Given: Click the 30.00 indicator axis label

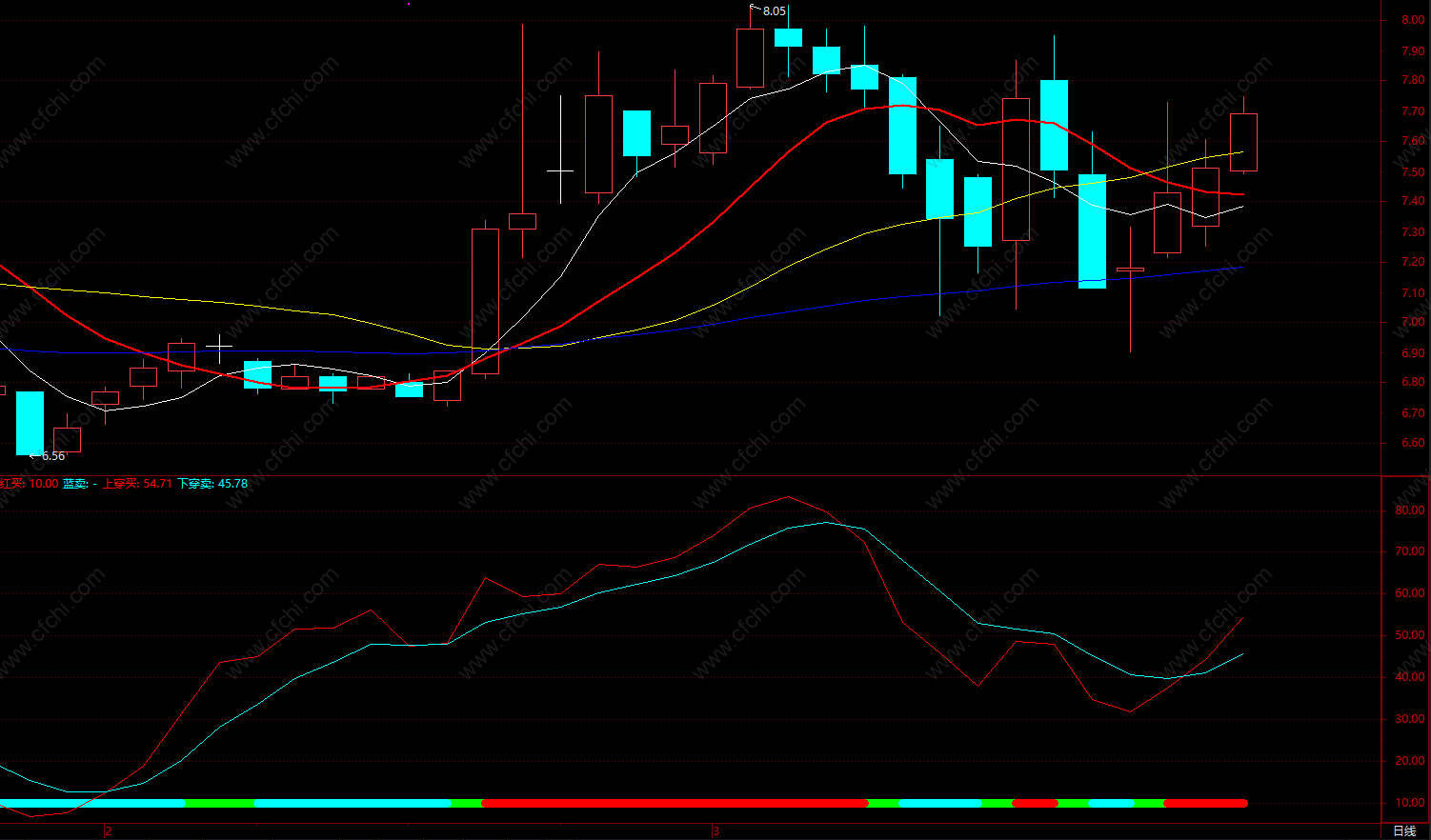Looking at the screenshot, I should (1410, 719).
